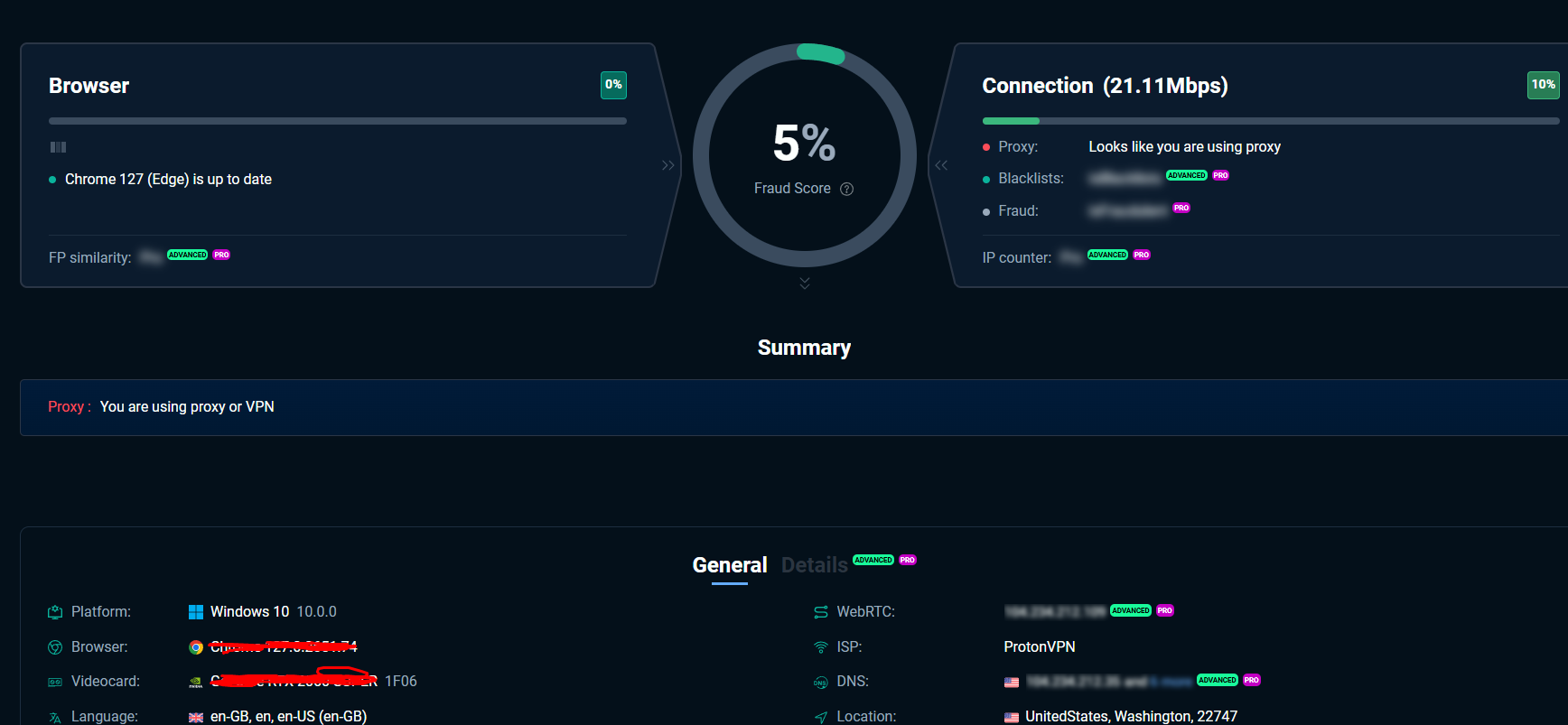This screenshot has height=725, width=1568.
Task: Click the 0% Browser score badge
Action: coord(613,85)
